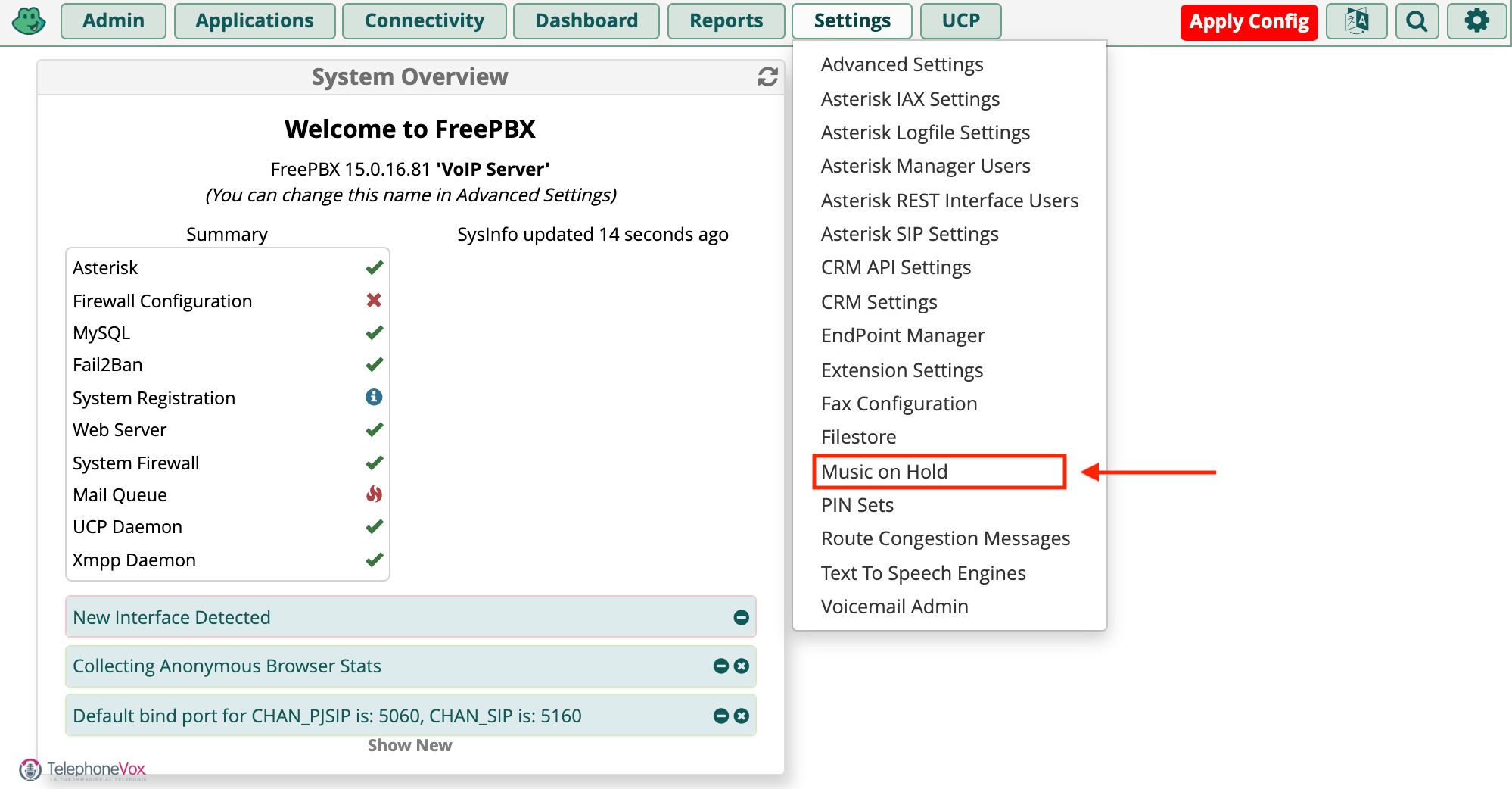Select PIN Sets
1512x789 pixels.
pyautogui.click(x=857, y=505)
